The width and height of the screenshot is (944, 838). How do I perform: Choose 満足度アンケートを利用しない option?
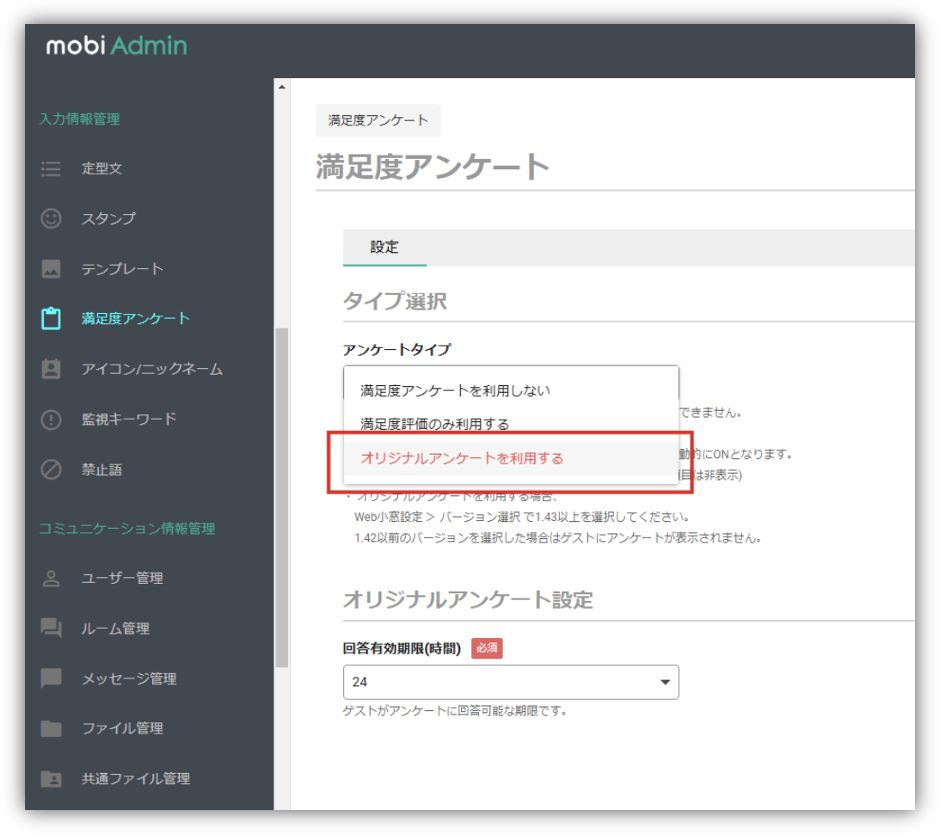[511, 391]
